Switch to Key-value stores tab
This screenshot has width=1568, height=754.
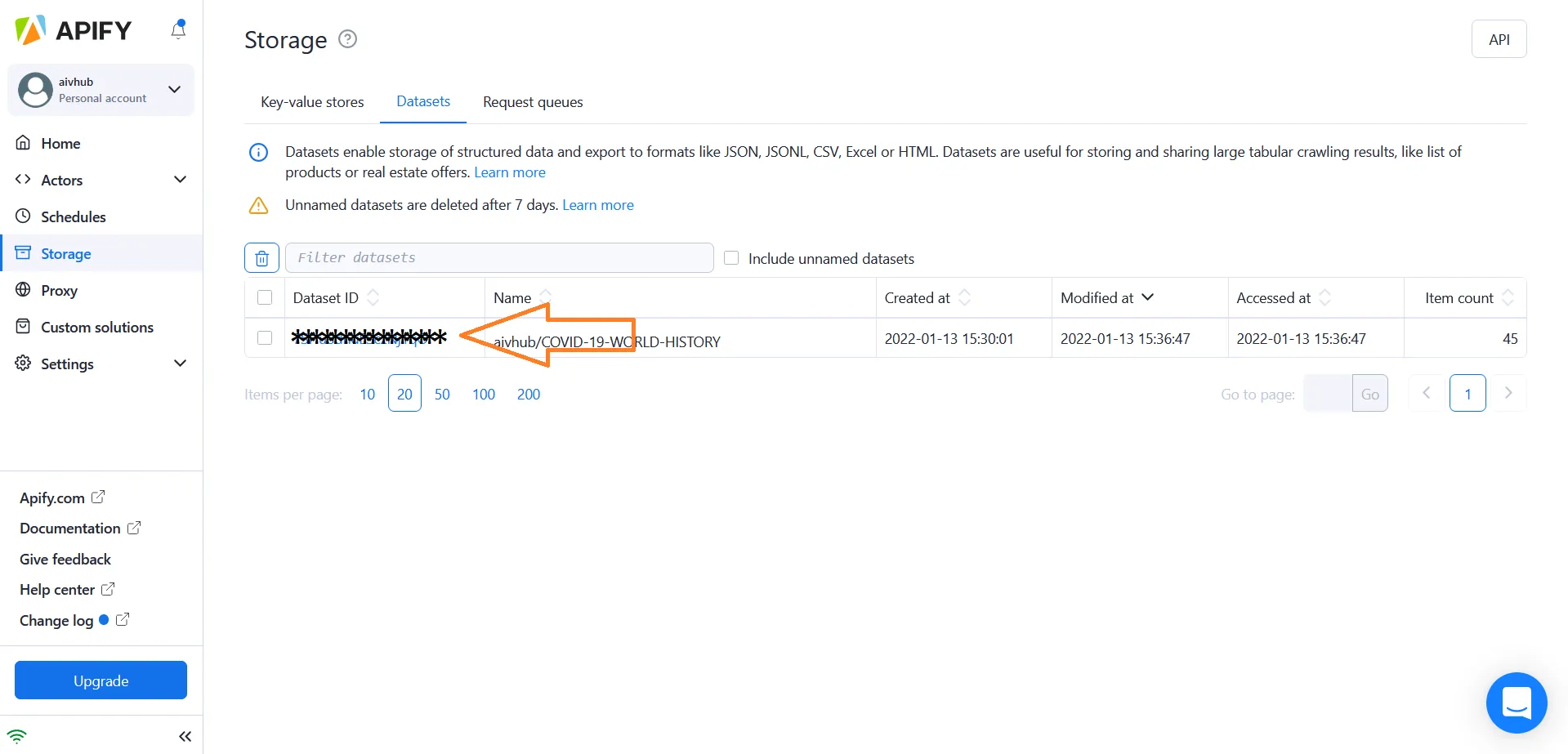click(x=312, y=102)
